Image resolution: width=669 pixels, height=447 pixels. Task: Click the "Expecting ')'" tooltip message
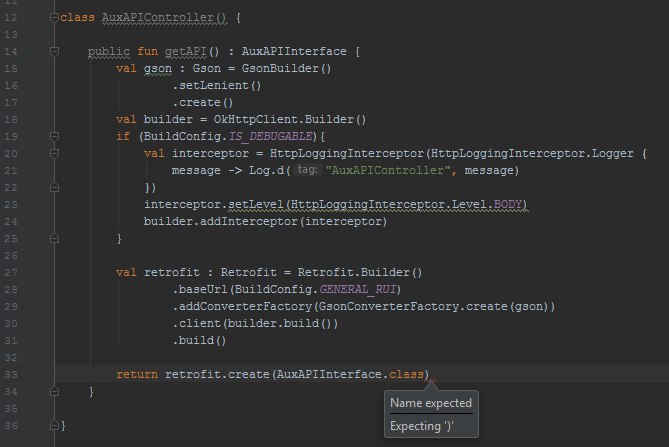pos(422,426)
